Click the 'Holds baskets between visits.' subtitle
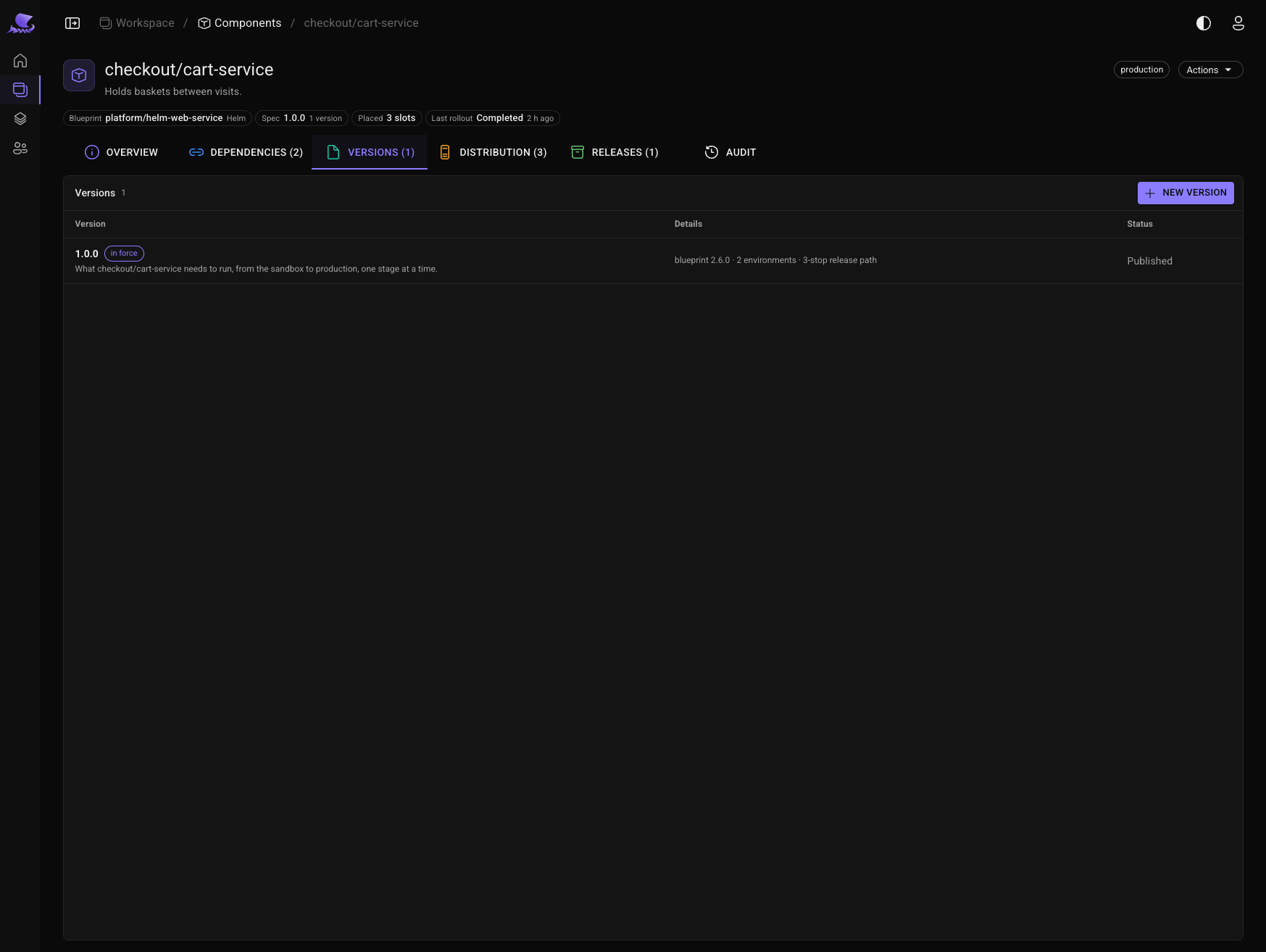The width and height of the screenshot is (1266, 952). [173, 91]
